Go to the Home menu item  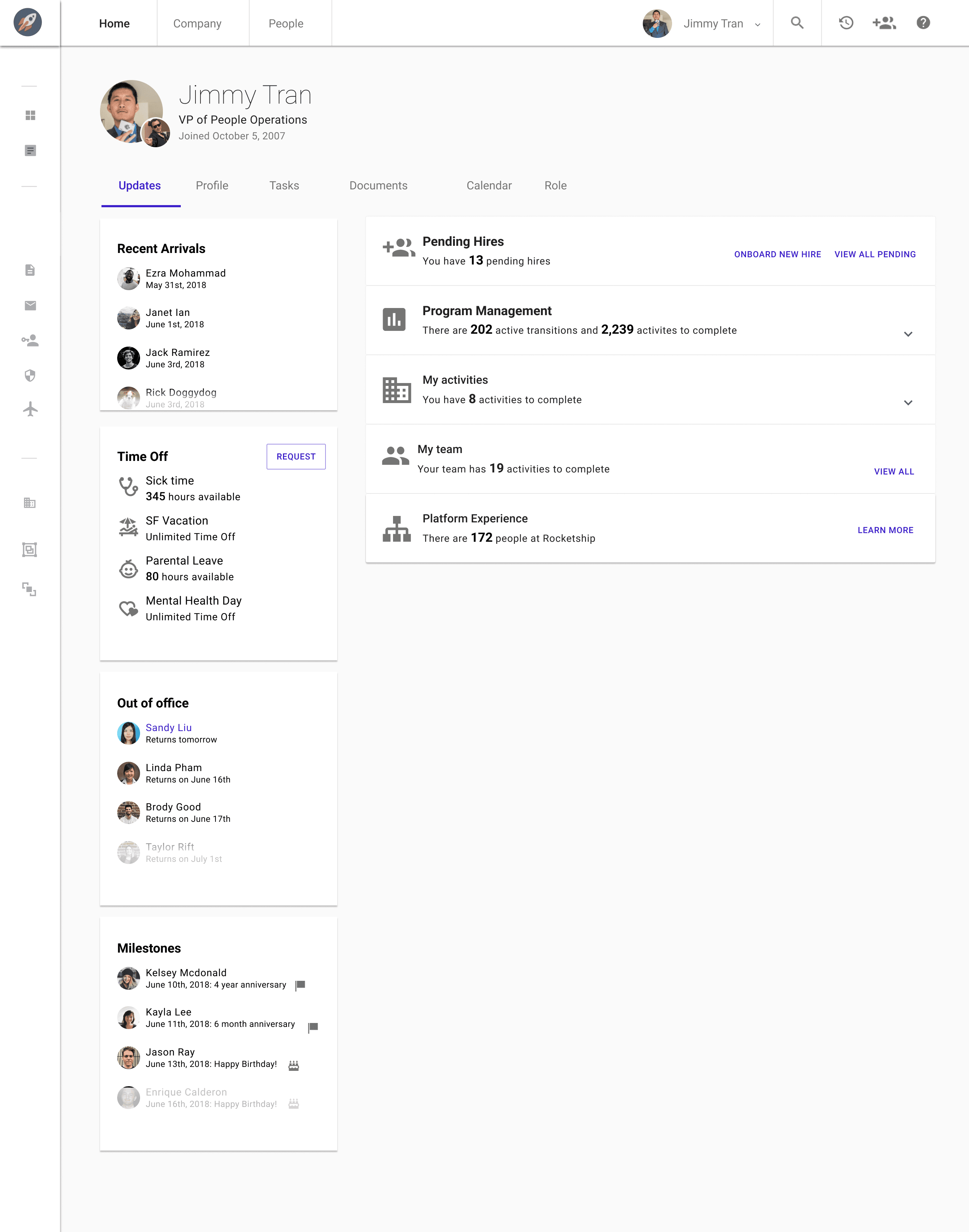[115, 23]
